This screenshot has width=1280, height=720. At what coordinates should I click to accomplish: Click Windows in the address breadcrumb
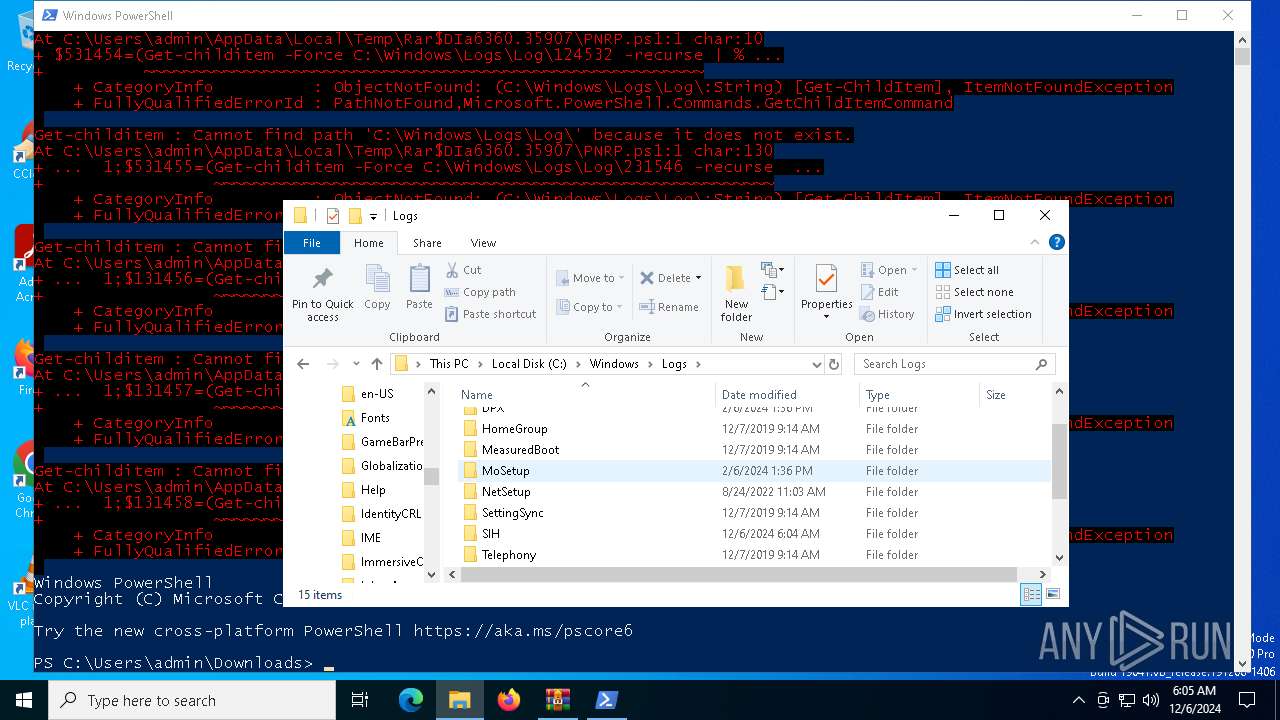[x=614, y=364]
